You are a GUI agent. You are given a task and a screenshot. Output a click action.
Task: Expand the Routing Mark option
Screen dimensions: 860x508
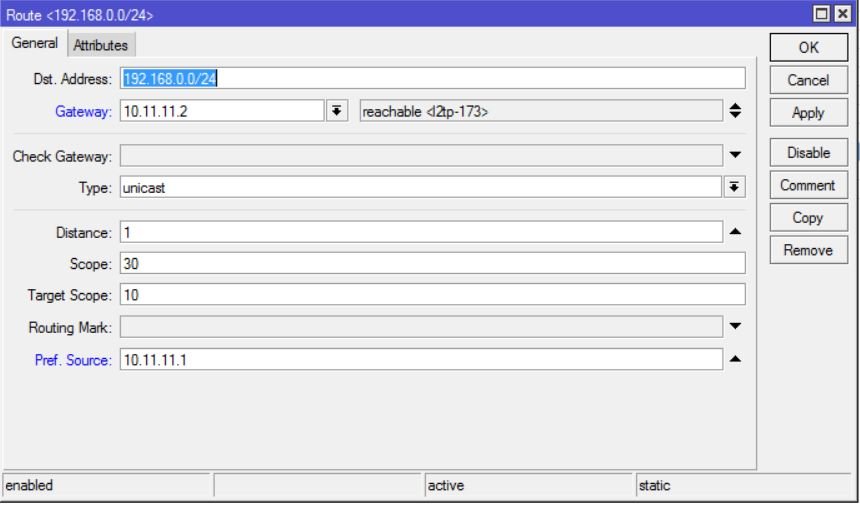(x=735, y=326)
